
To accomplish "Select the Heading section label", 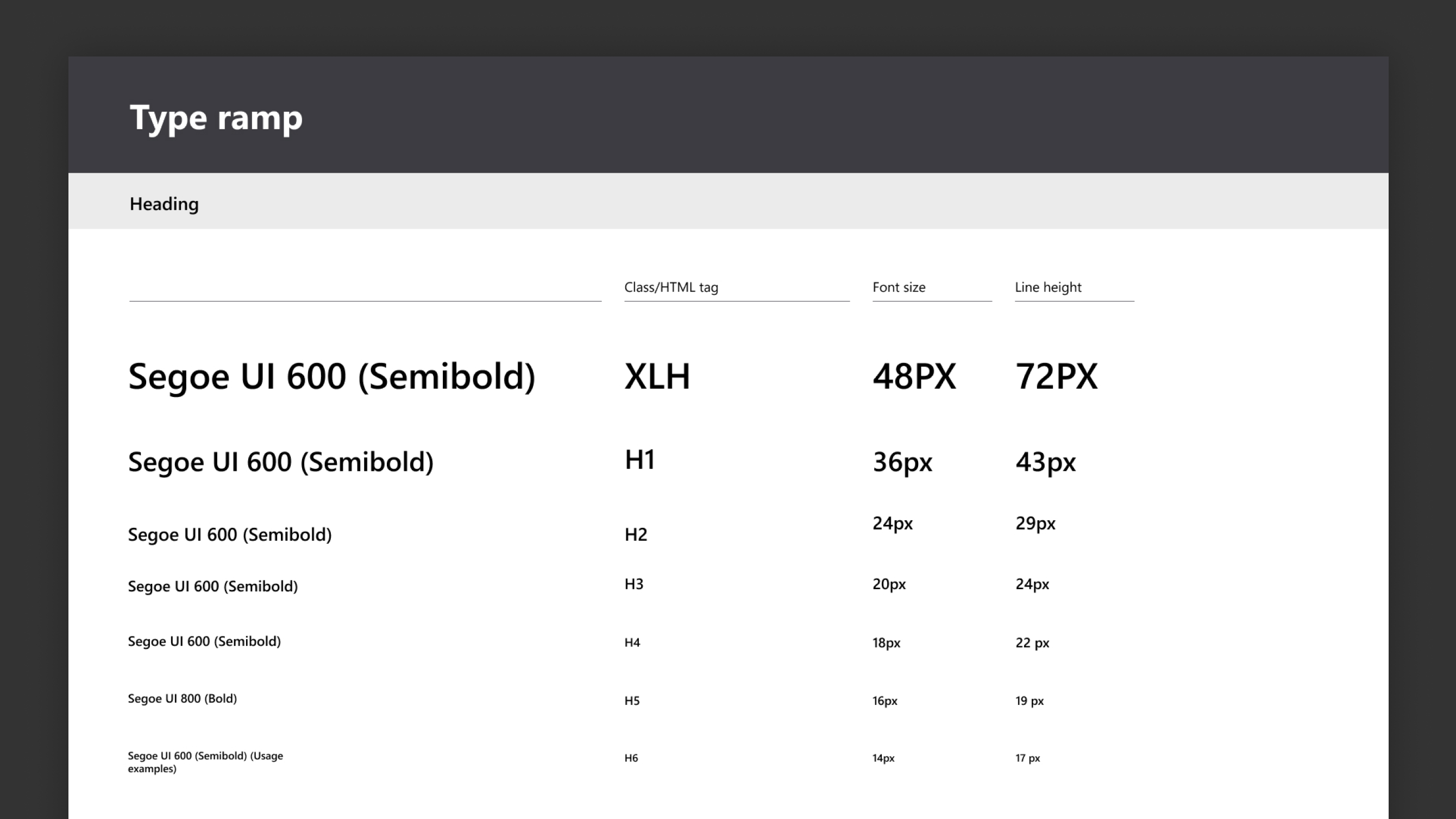I will pyautogui.click(x=164, y=204).
